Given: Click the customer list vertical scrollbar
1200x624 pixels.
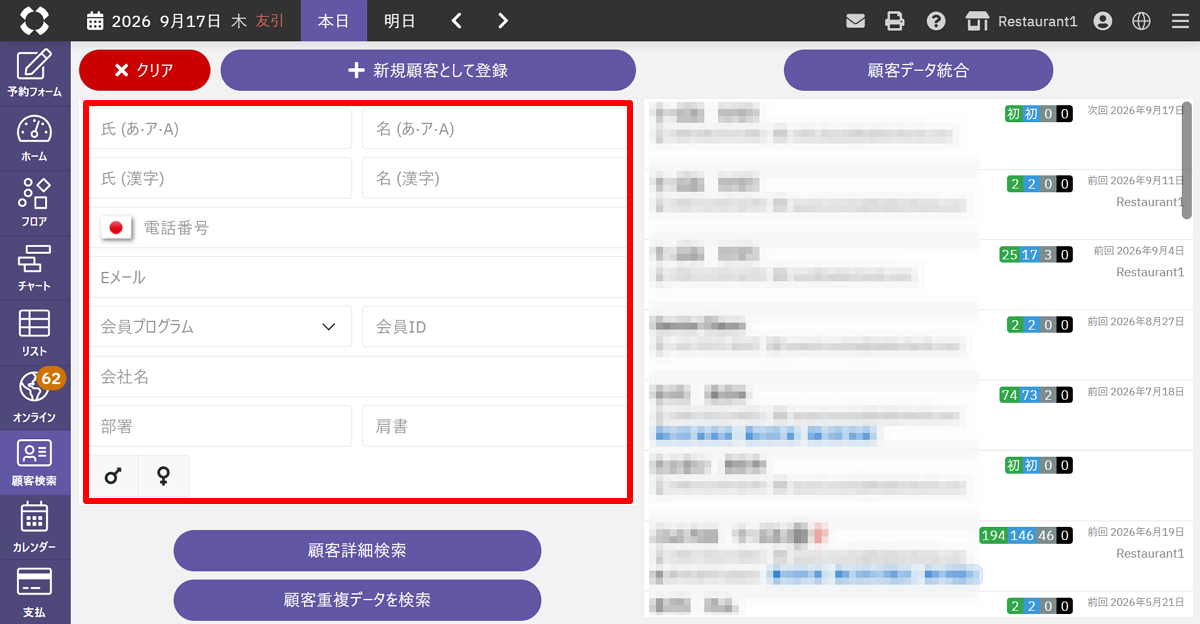Looking at the screenshot, I should pyautogui.click(x=1187, y=160).
